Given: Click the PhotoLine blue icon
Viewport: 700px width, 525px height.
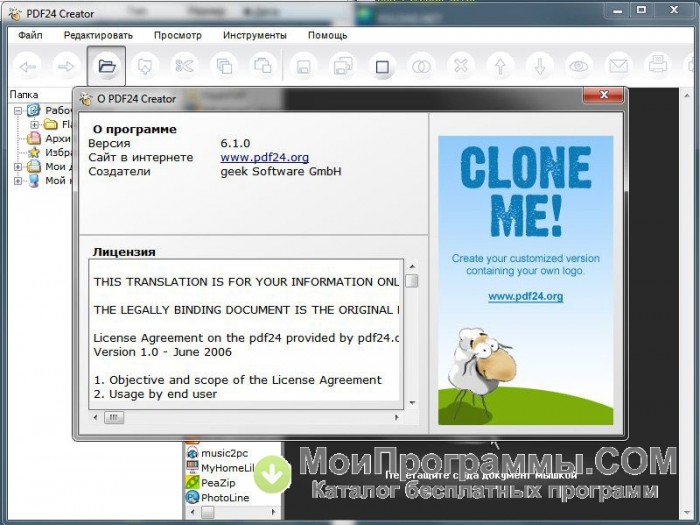Looking at the screenshot, I should [192, 497].
